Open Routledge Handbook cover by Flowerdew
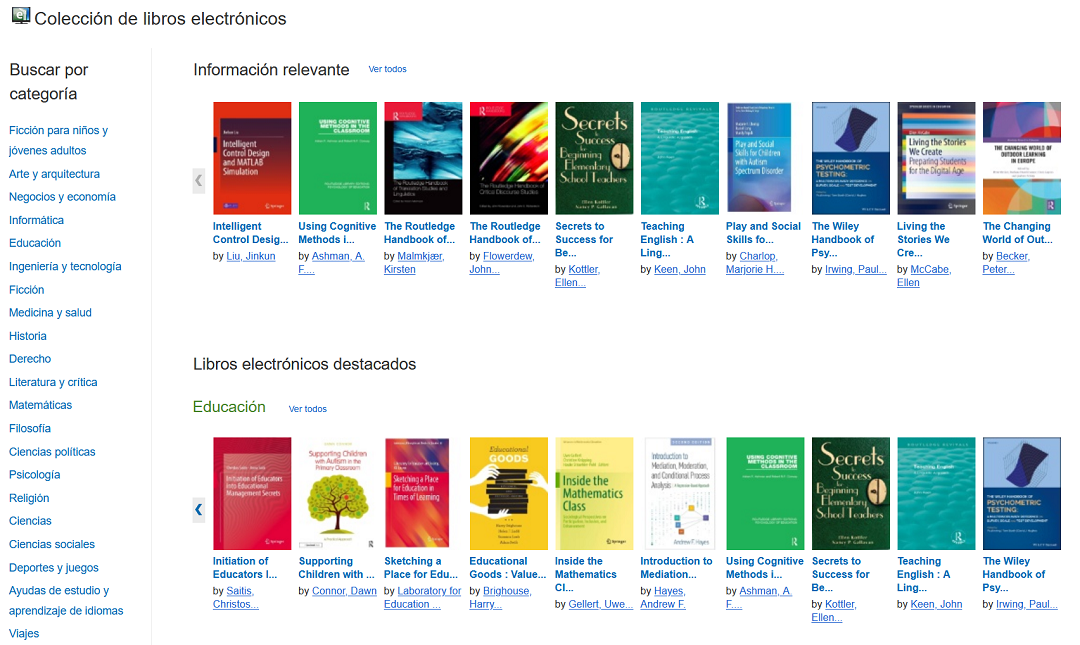Image resolution: width=1080 pixels, height=645 pixels. (x=508, y=158)
